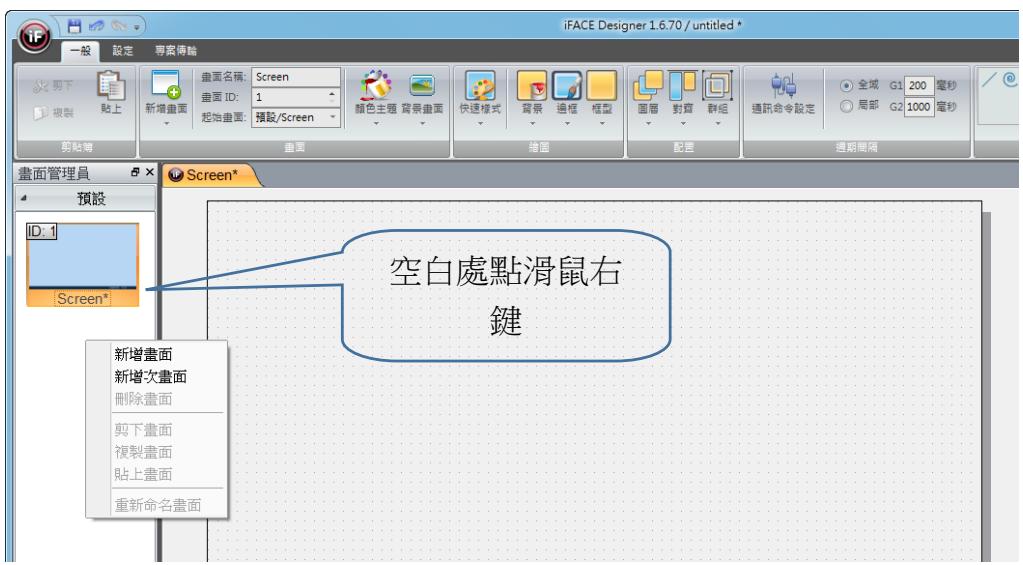The height and width of the screenshot is (565, 1023).
Task: Click the 背景畫面 background image icon
Action: 422,85
